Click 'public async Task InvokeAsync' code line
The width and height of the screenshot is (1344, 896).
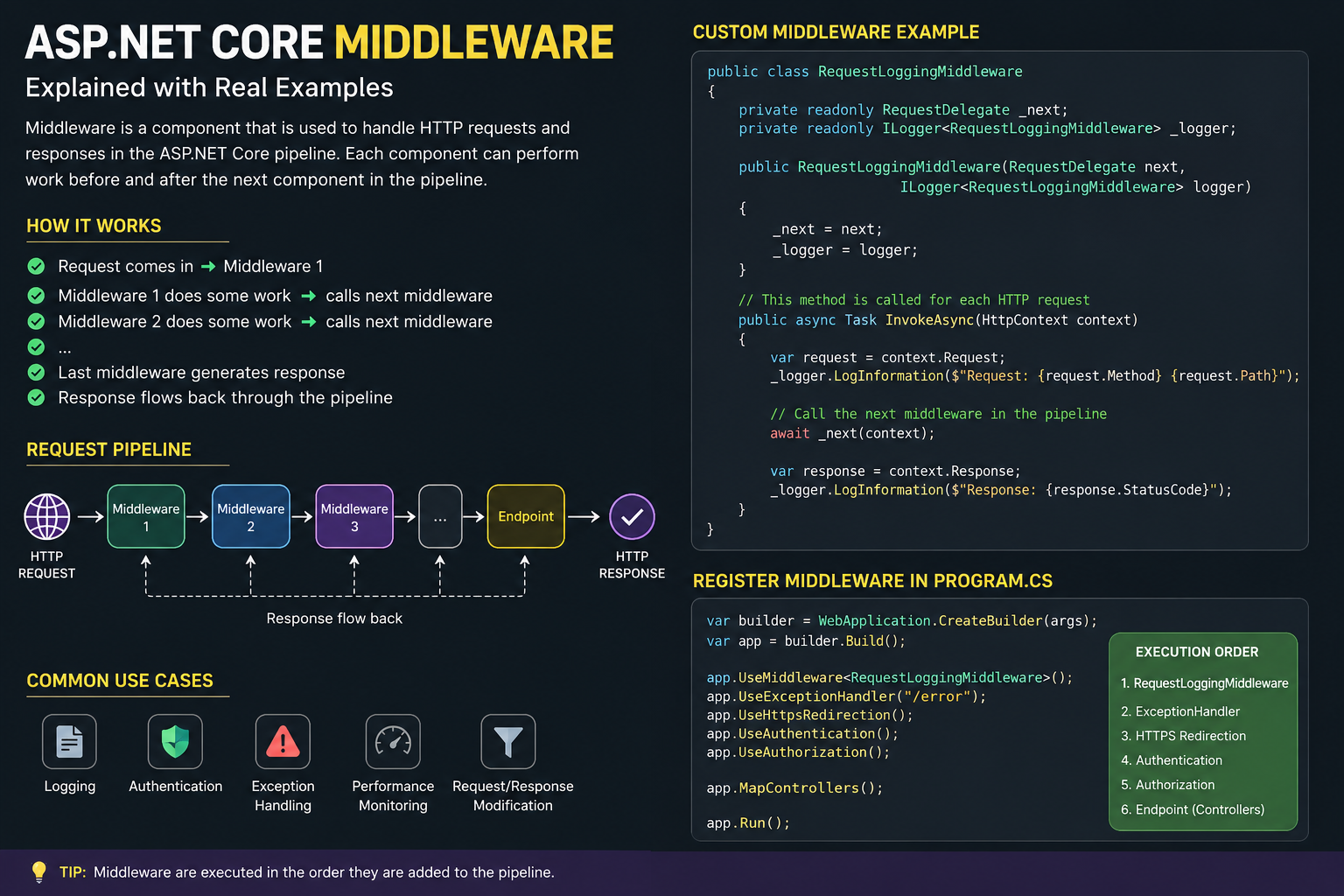coord(938,320)
